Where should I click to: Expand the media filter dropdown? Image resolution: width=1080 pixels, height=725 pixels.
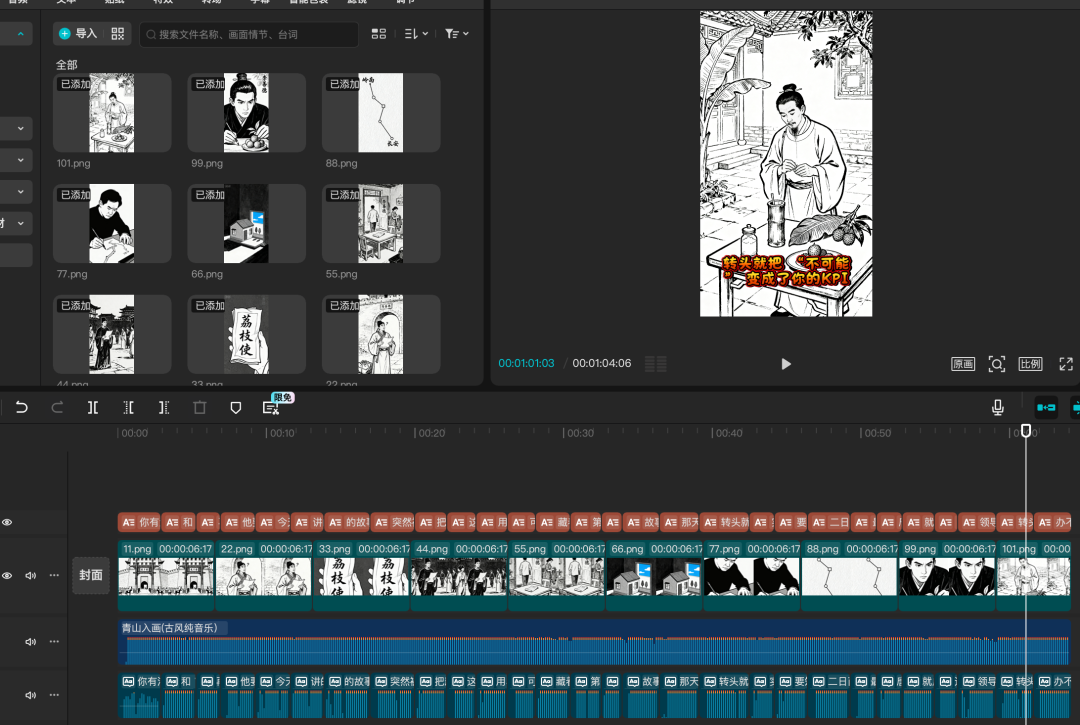[457, 34]
